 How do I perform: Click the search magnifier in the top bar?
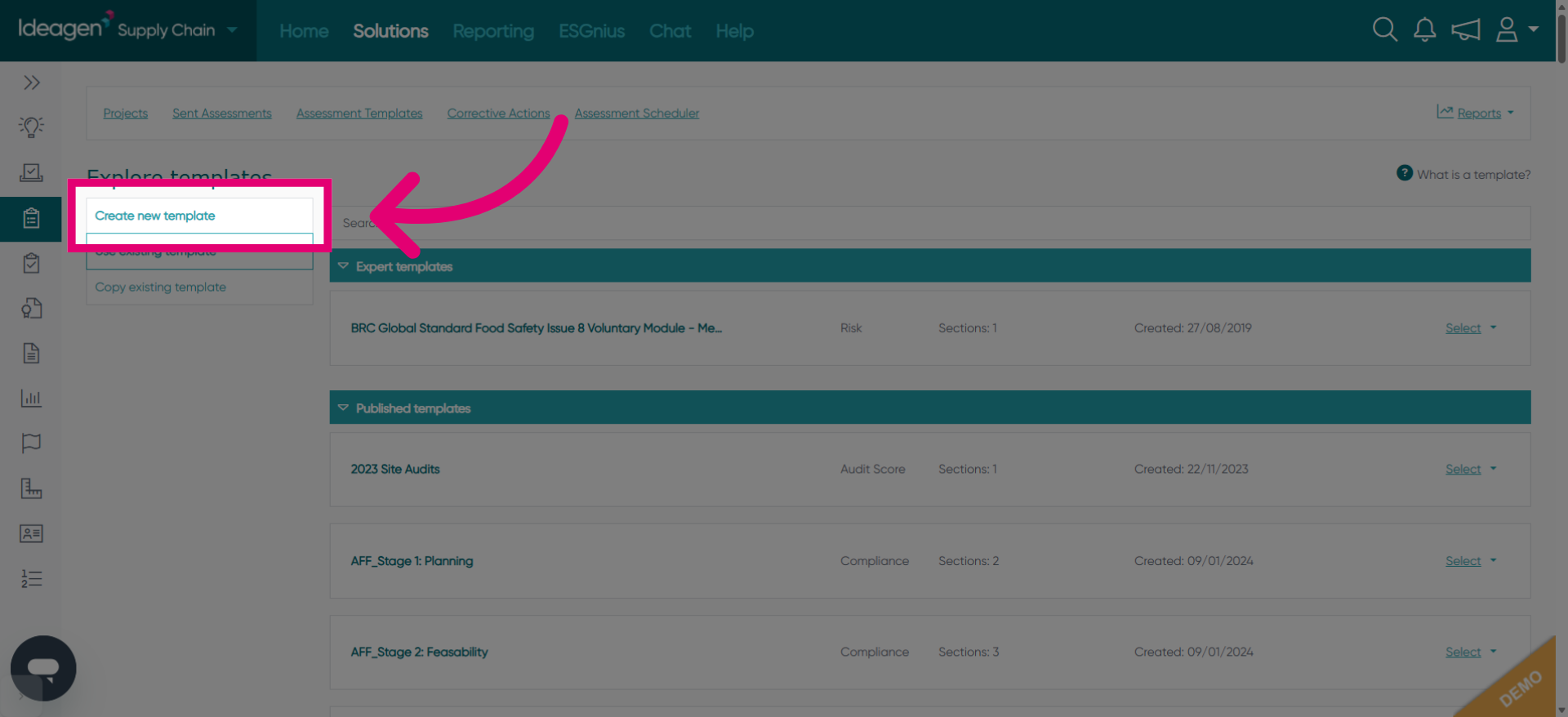1384,30
